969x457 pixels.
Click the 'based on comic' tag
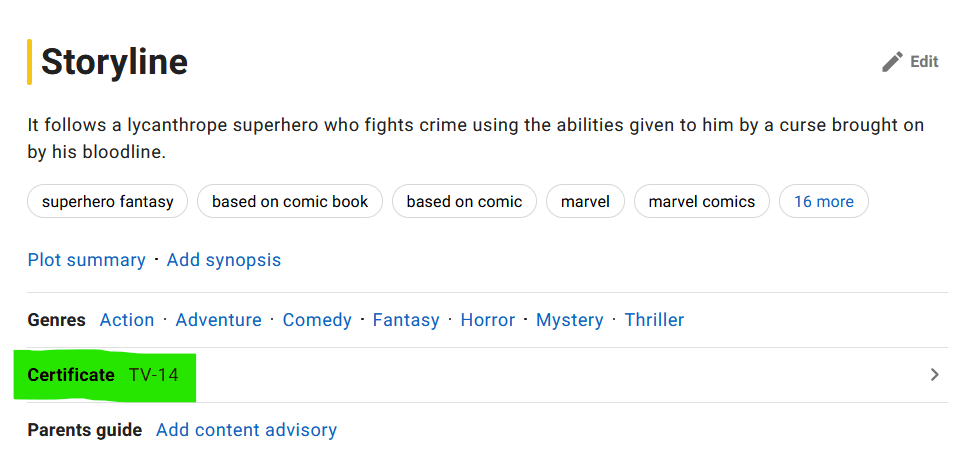[464, 202]
